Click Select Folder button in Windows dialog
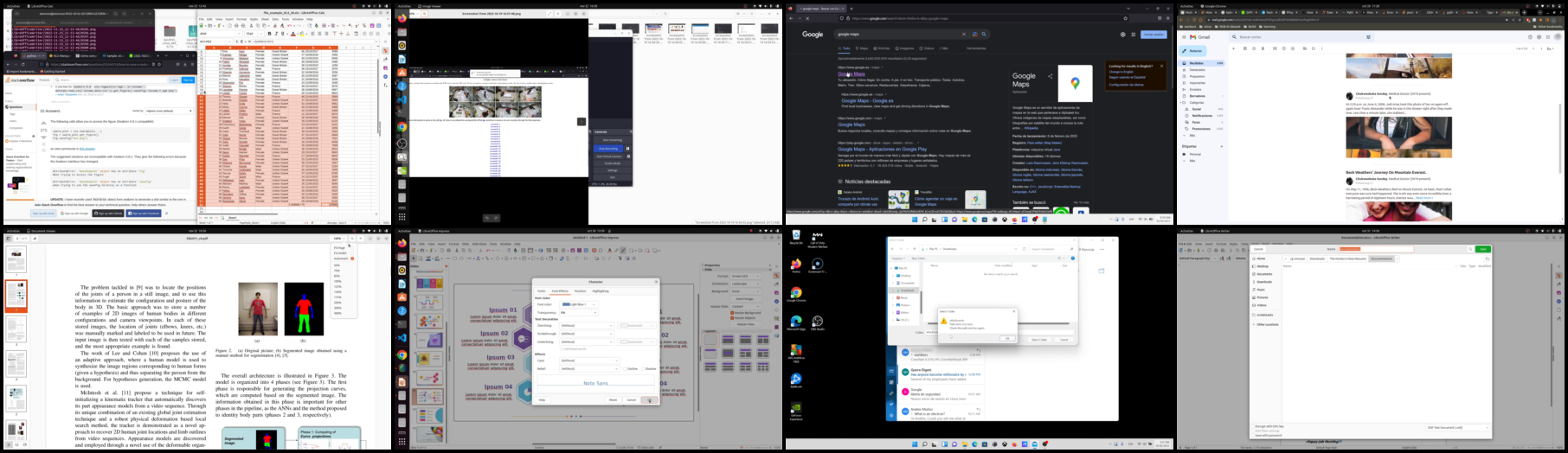1568x453 pixels. point(1039,340)
